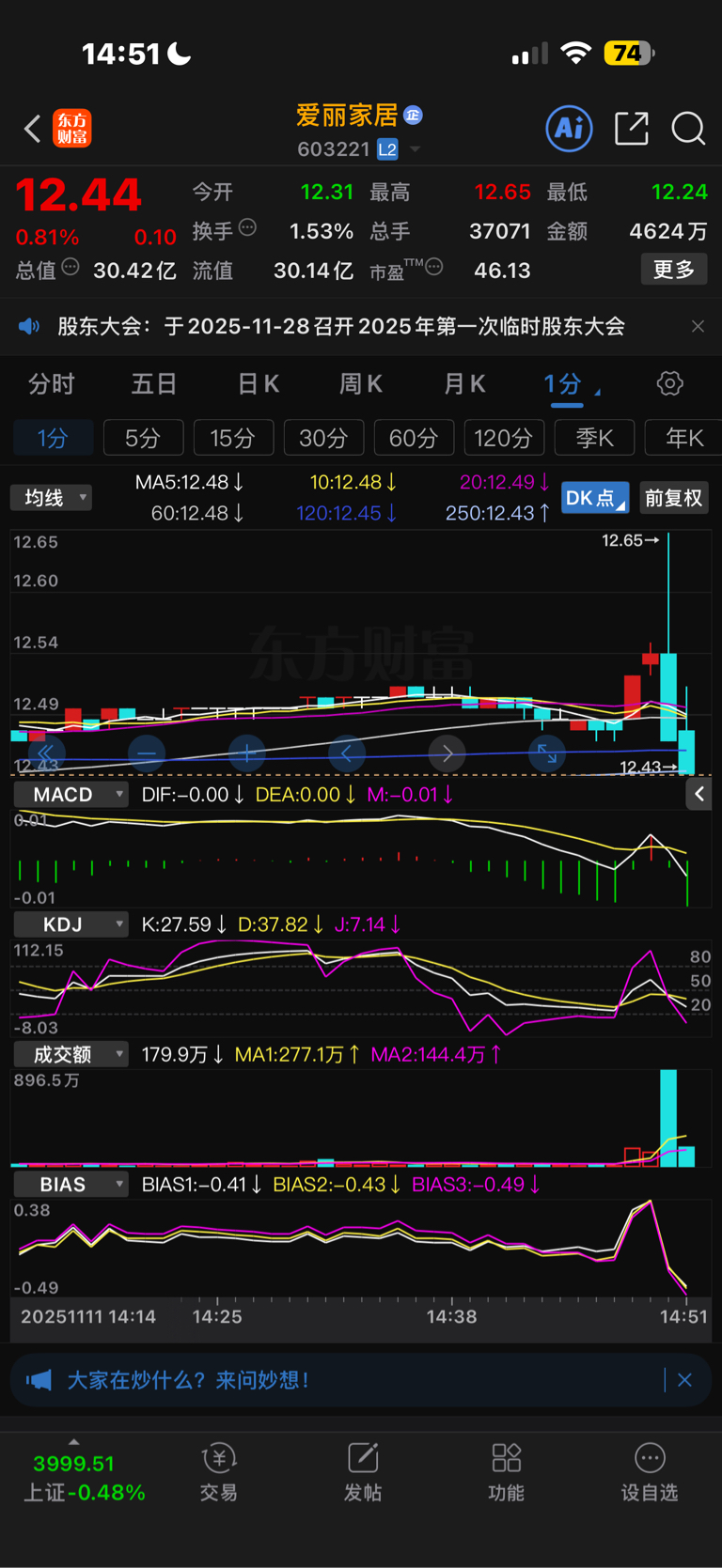Open the Ai assistant icon
This screenshot has height=1568, width=722.
pyautogui.click(x=570, y=128)
